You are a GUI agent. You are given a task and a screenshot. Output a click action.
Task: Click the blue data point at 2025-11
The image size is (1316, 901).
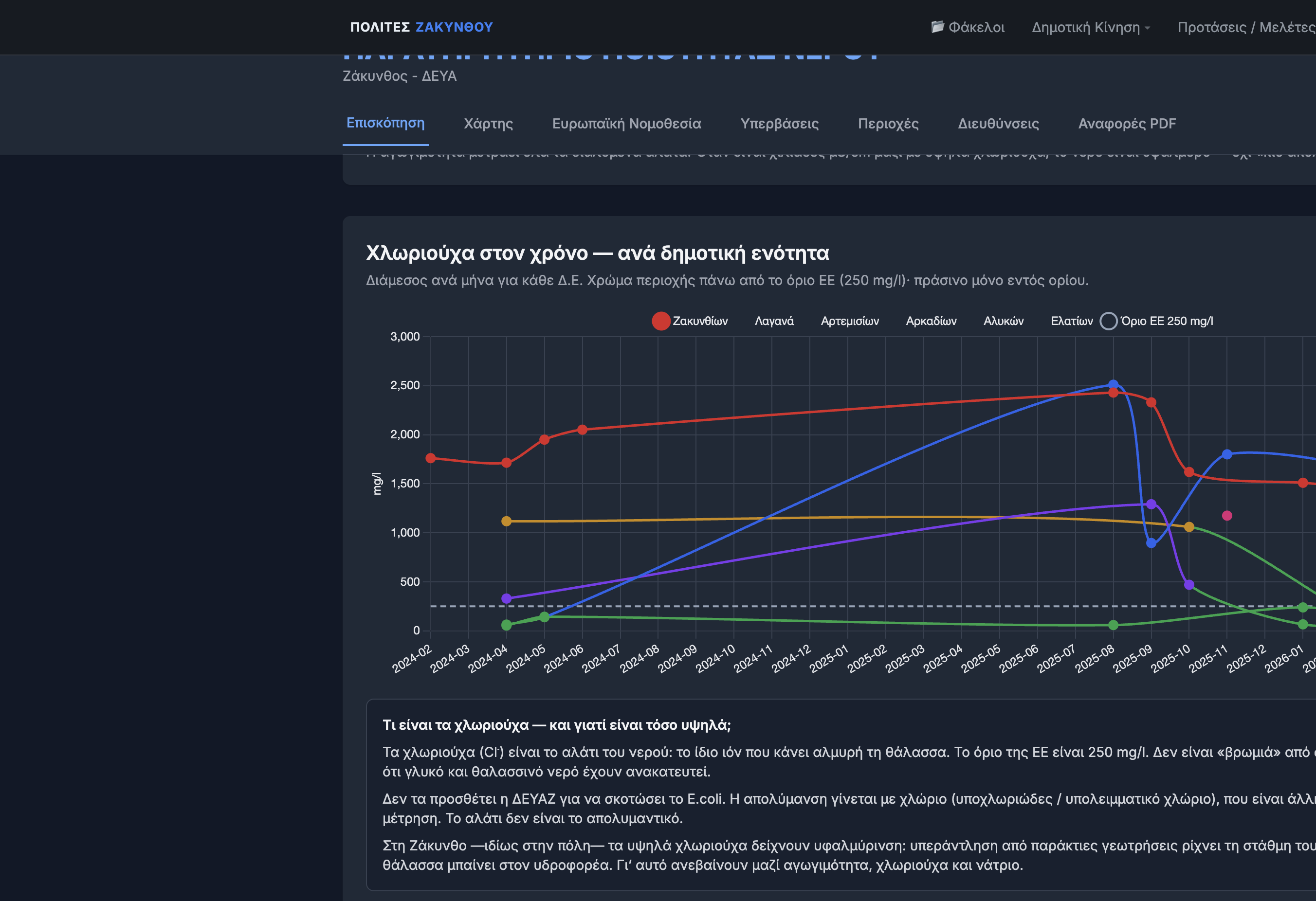click(1227, 454)
